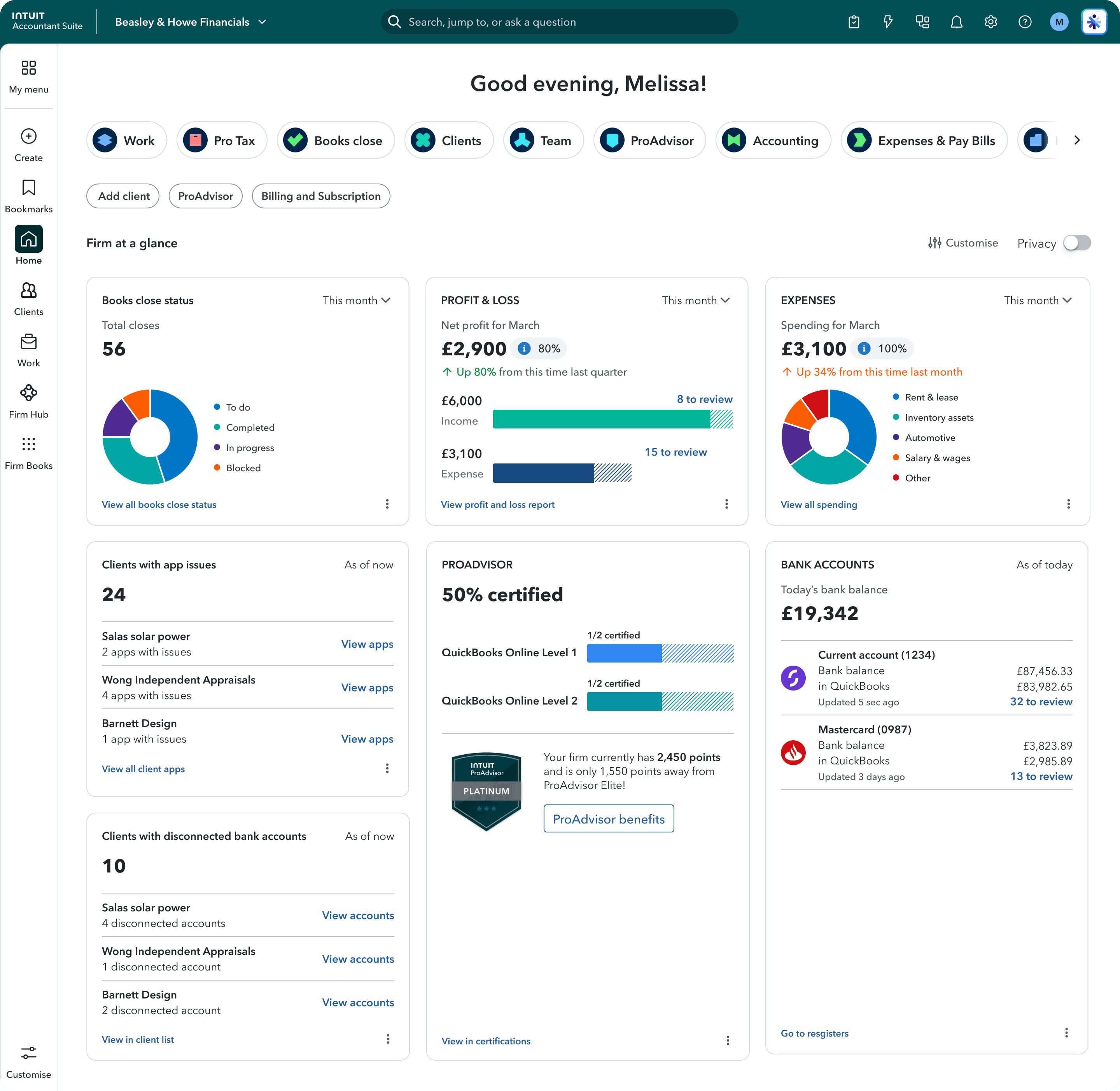Open the help question mark icon

1025,22
